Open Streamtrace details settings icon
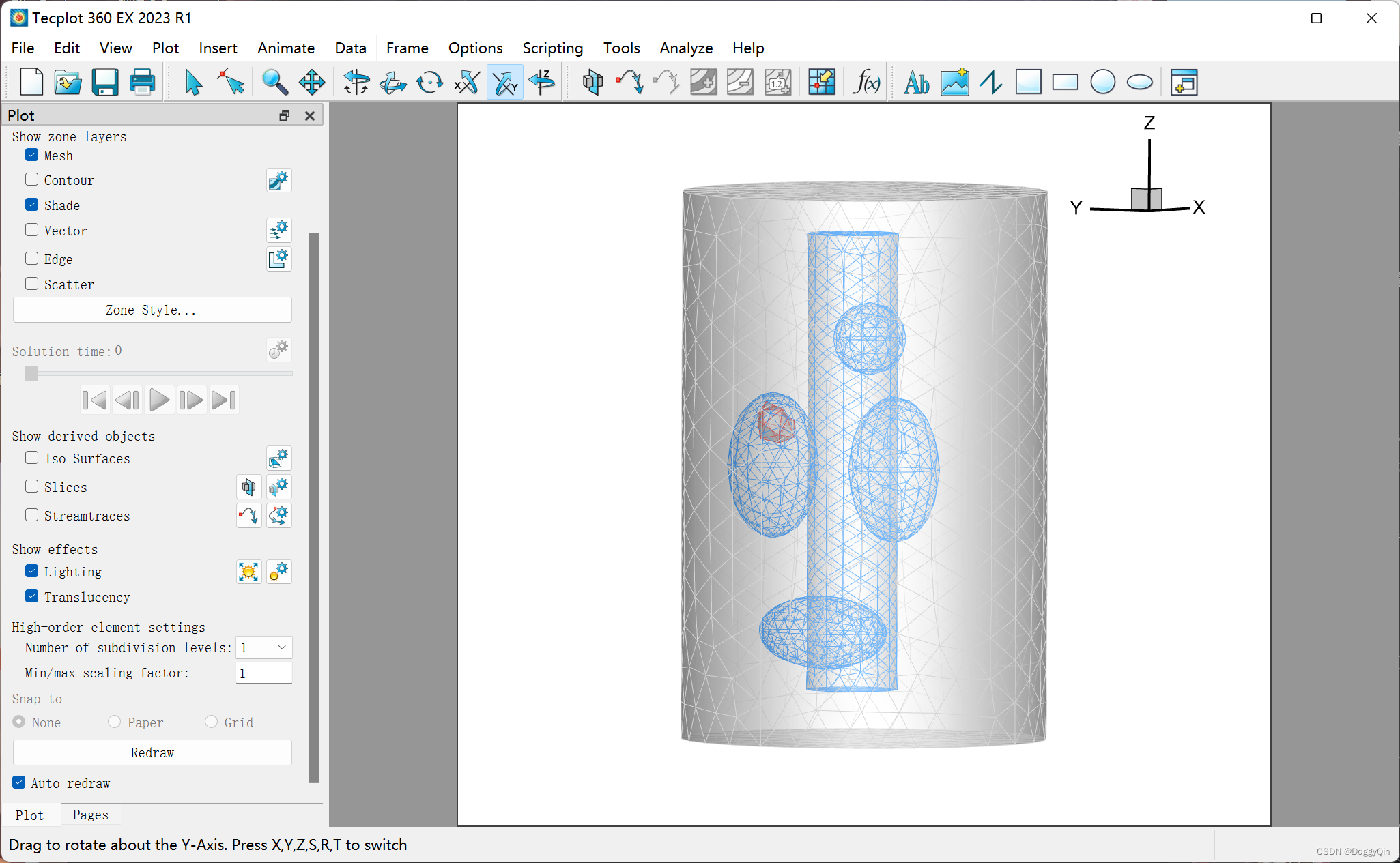 coord(278,516)
